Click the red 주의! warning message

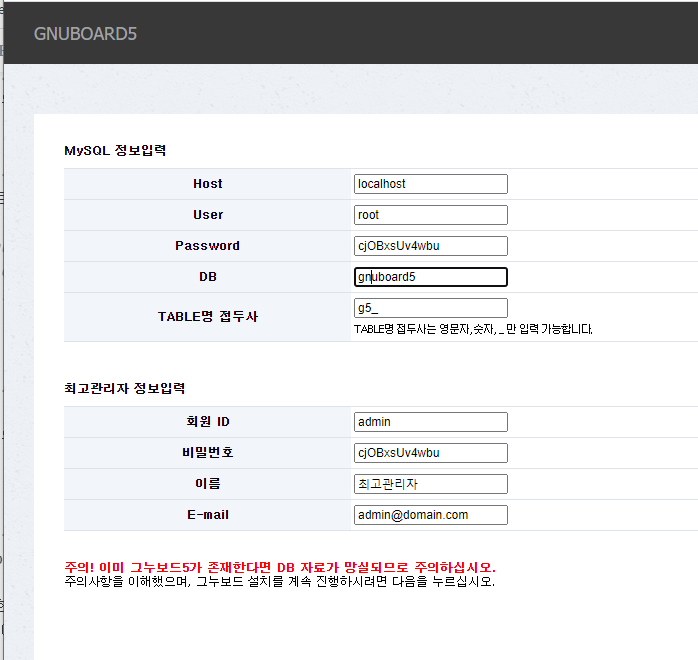(x=280, y=567)
